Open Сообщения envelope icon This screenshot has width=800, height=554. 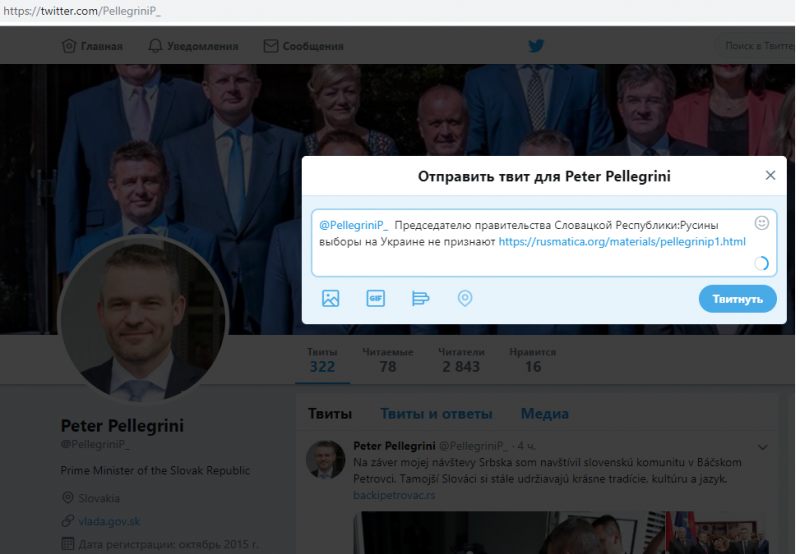270,46
